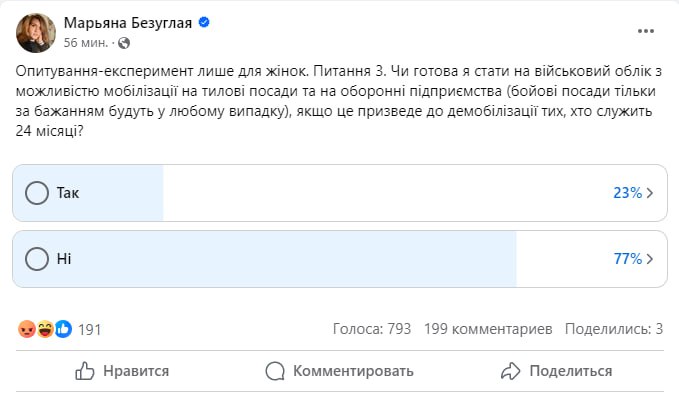The image size is (679, 396).
Task: Click the share arrow Поделиться icon
Action: [x=511, y=371]
